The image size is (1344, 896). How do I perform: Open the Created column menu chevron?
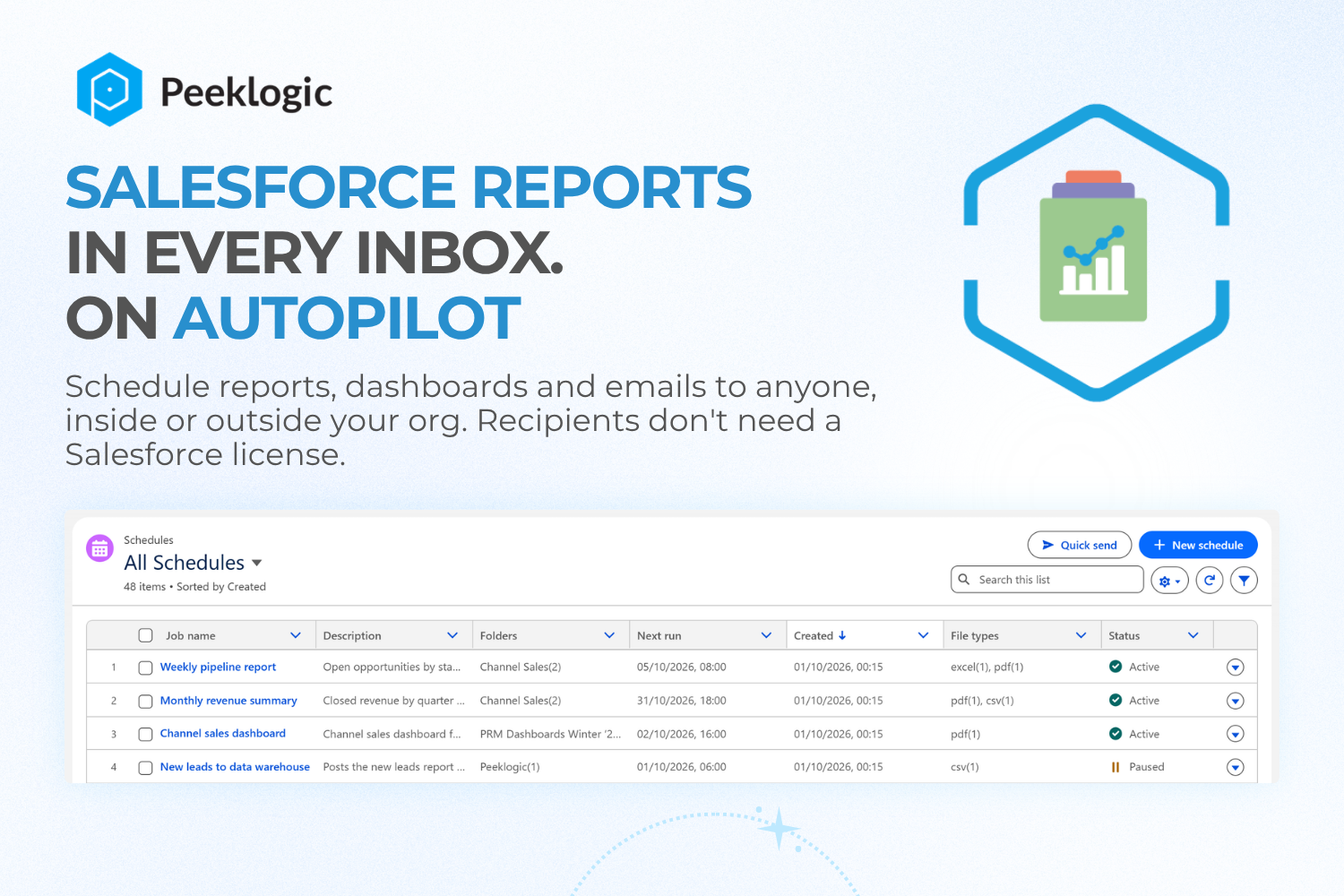pos(923,635)
